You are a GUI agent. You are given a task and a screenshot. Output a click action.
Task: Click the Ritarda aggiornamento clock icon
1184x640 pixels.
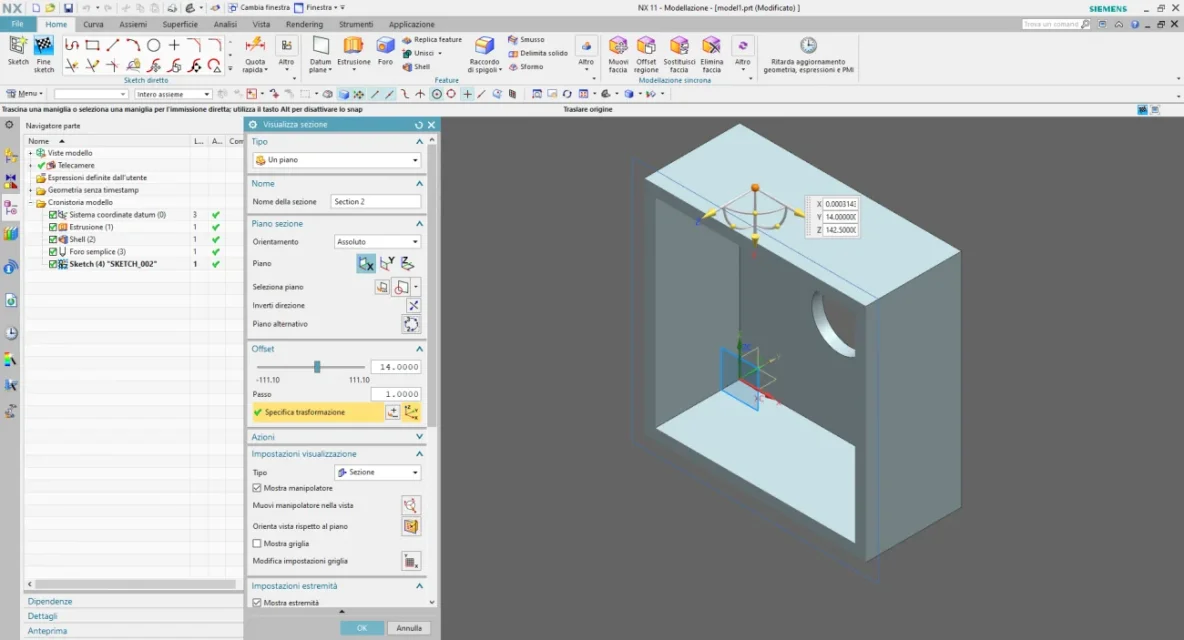coord(808,45)
